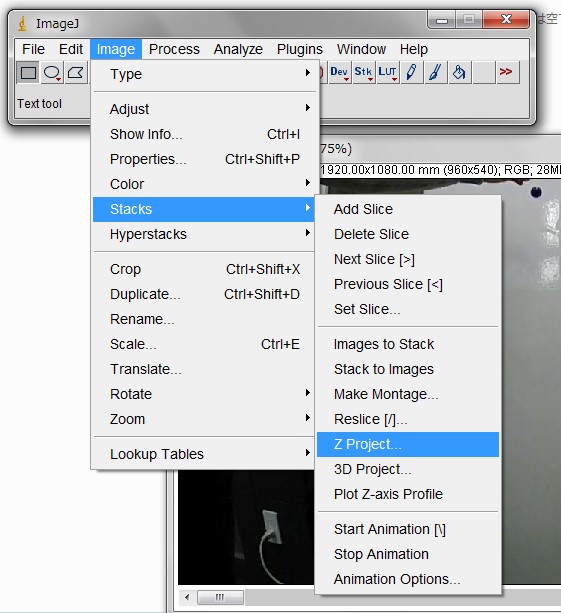
Task: Open the Edit menu
Action: [x=71, y=49]
